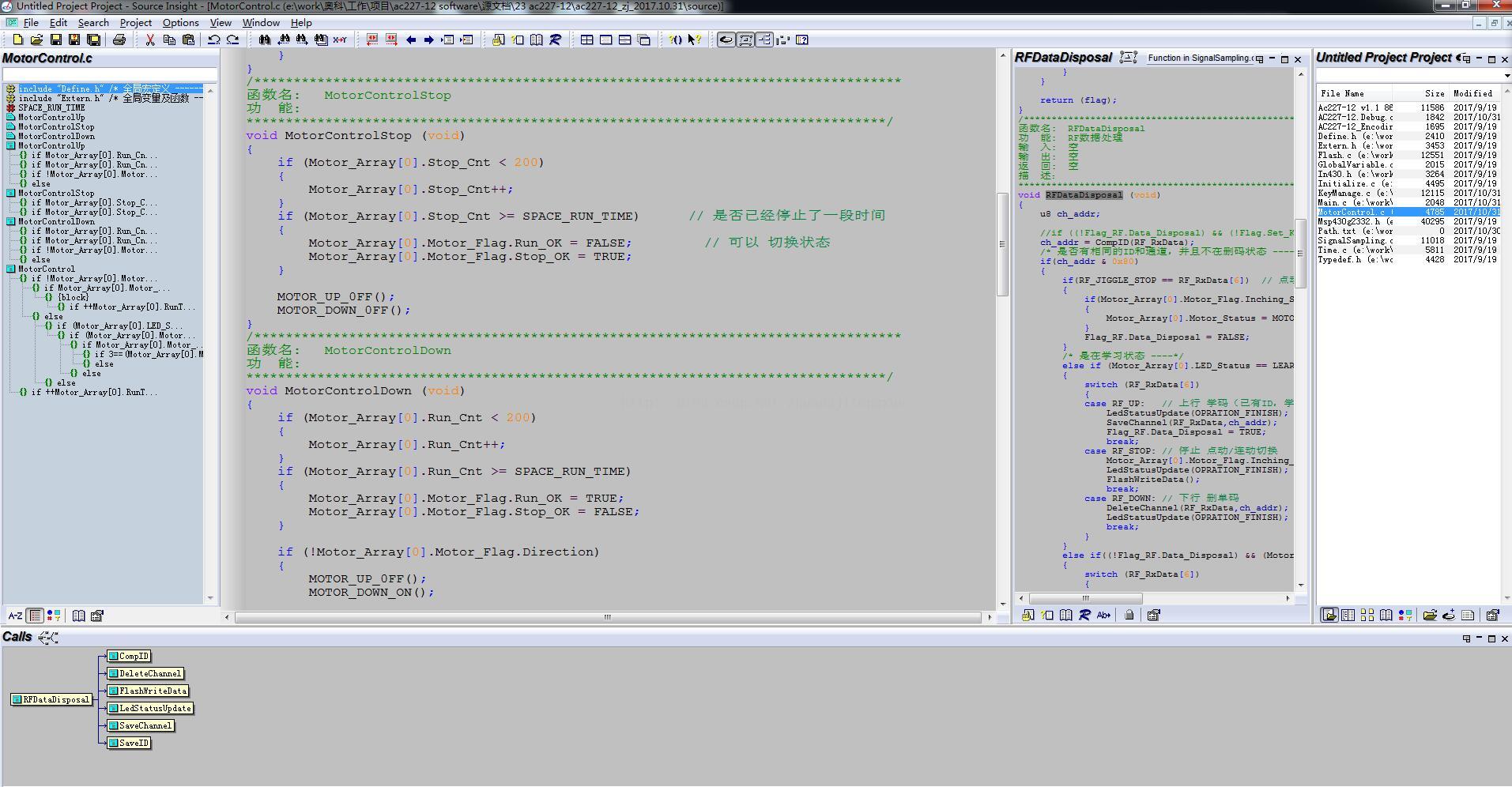
Task: Click the Replace X-Y icon
Action: point(340,40)
